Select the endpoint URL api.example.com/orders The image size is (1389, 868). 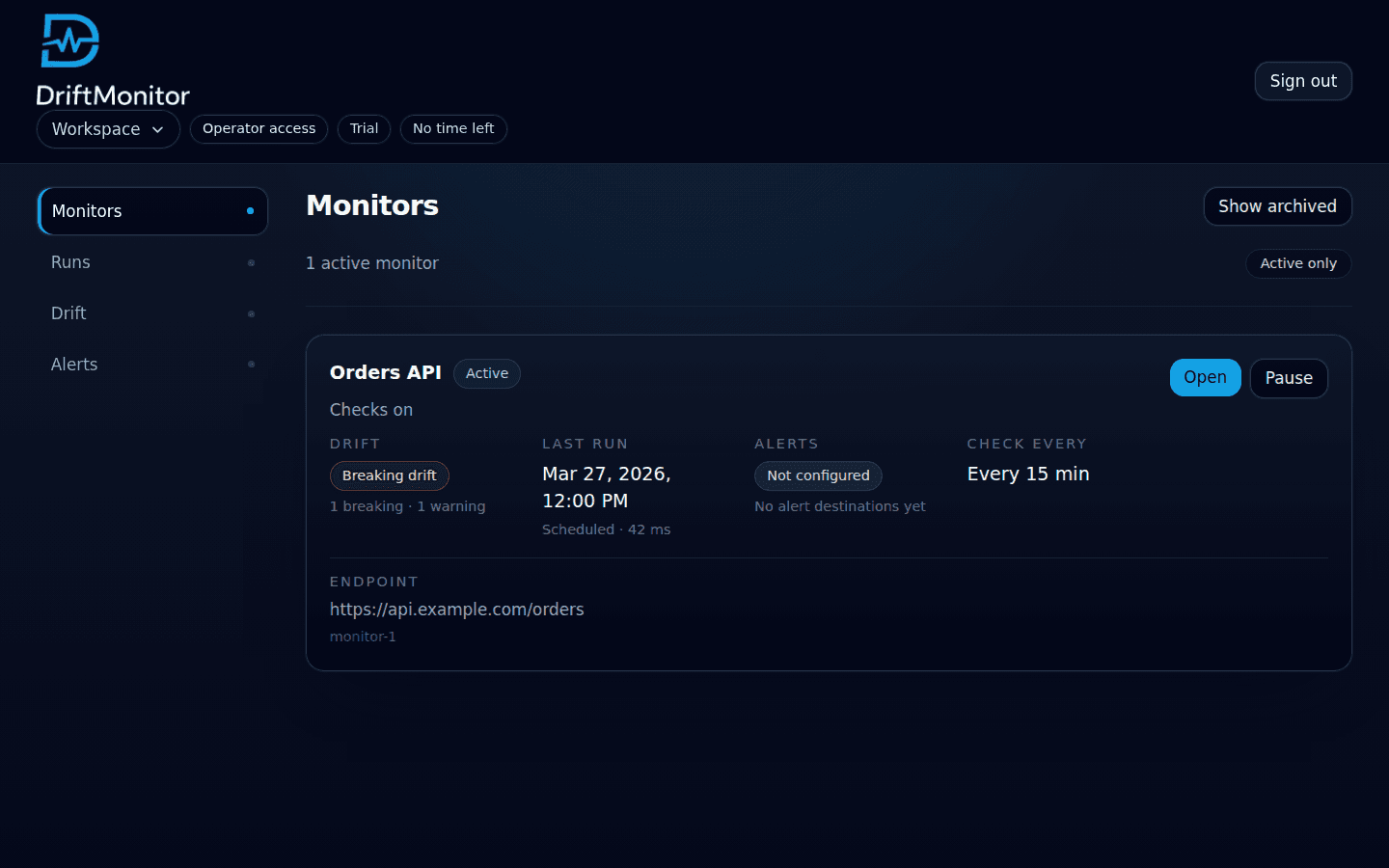click(456, 609)
